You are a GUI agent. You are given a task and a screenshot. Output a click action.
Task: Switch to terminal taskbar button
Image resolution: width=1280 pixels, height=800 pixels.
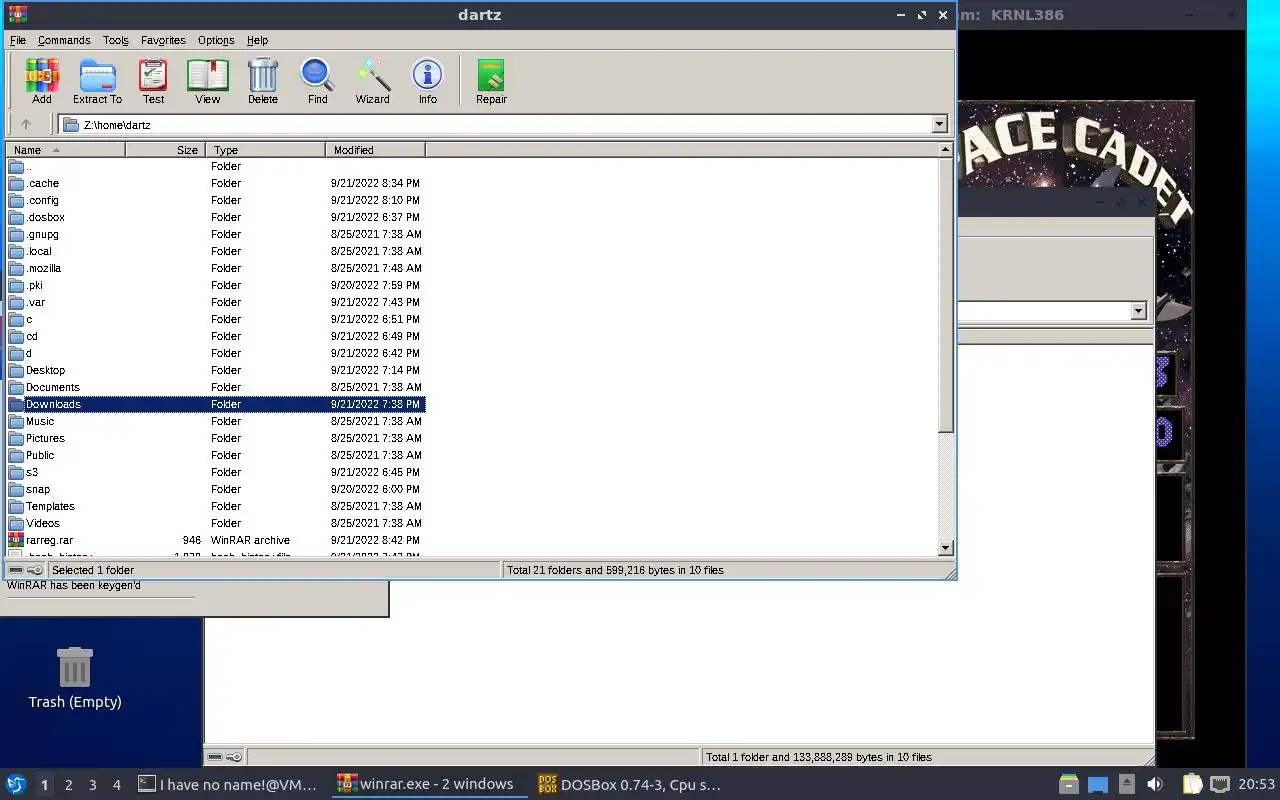pyautogui.click(x=229, y=784)
